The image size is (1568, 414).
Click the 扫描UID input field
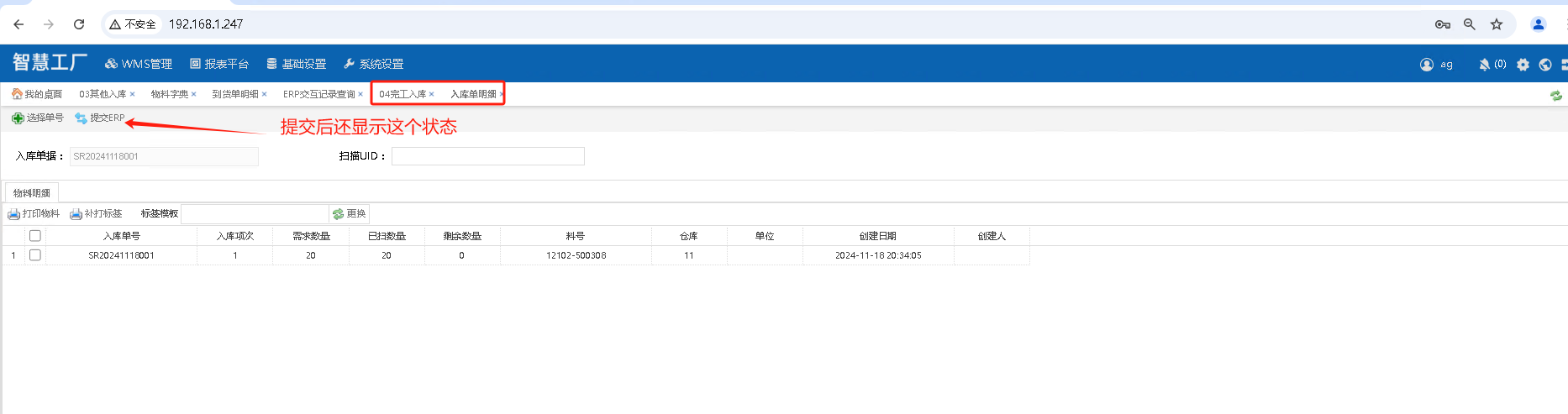click(x=487, y=156)
